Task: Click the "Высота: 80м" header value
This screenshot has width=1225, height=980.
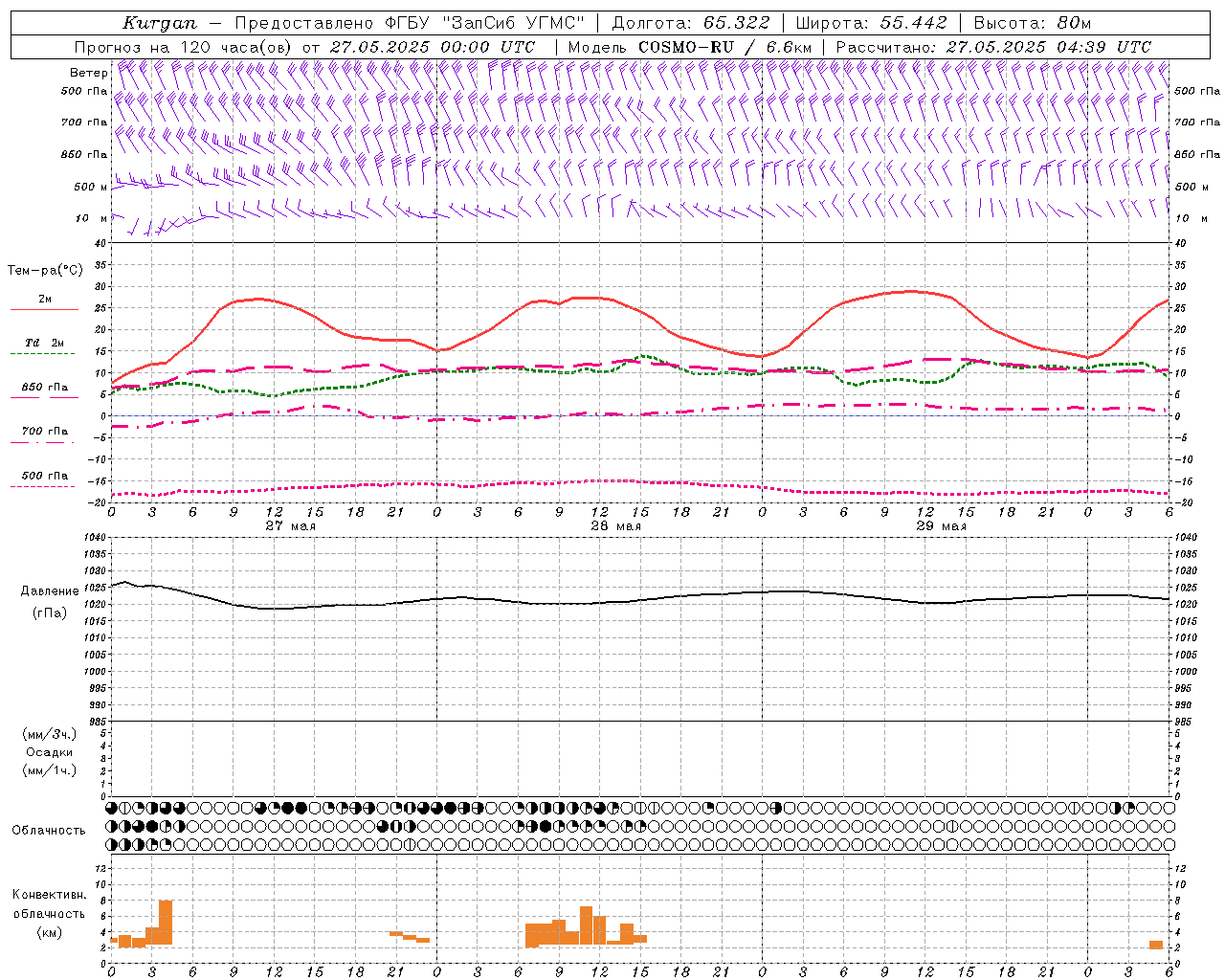Action: tap(1032, 23)
